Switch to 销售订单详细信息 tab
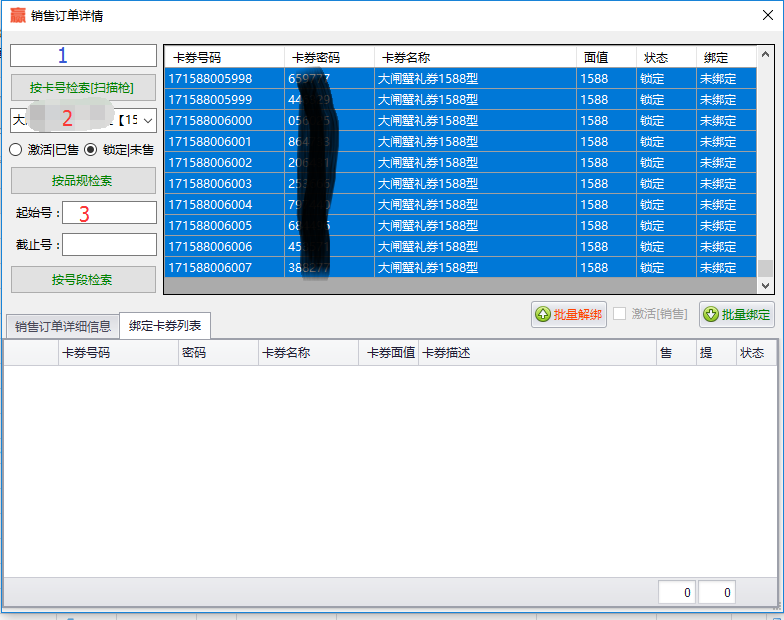Image resolution: width=784 pixels, height=620 pixels. (62, 326)
